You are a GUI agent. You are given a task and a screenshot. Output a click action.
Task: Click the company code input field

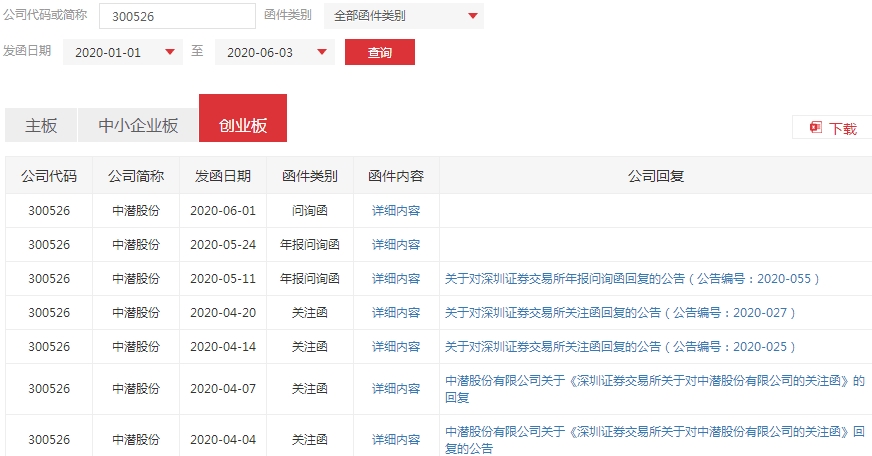[177, 16]
